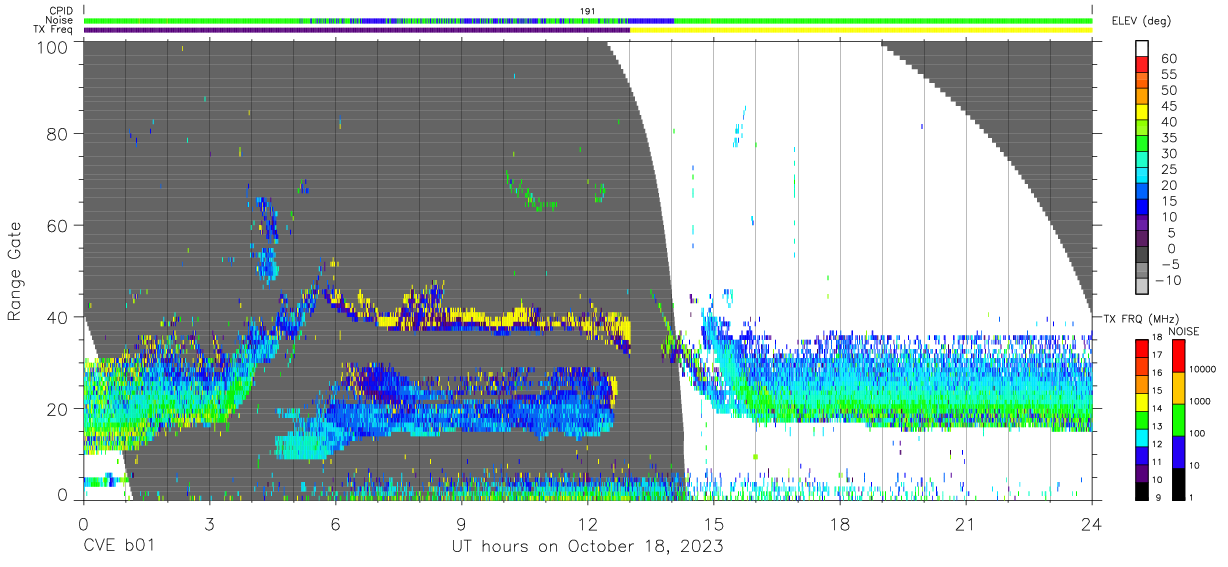Viewport: 1228px width, 567px height.
Task: Click the TX FRQ (MHz) legend title
Action: pos(1140,319)
